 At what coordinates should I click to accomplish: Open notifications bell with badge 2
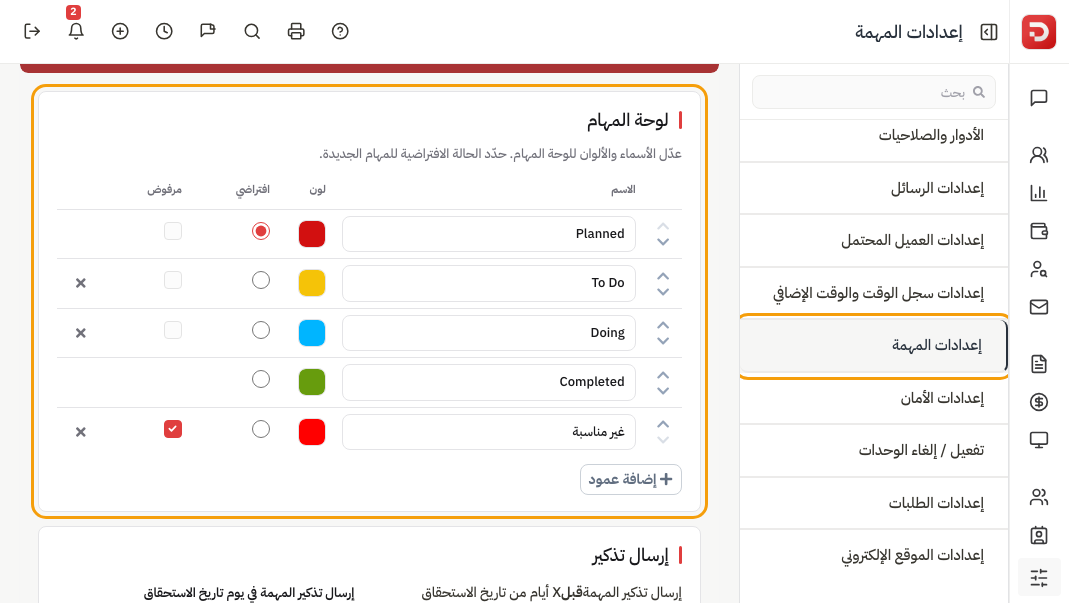pos(76,31)
